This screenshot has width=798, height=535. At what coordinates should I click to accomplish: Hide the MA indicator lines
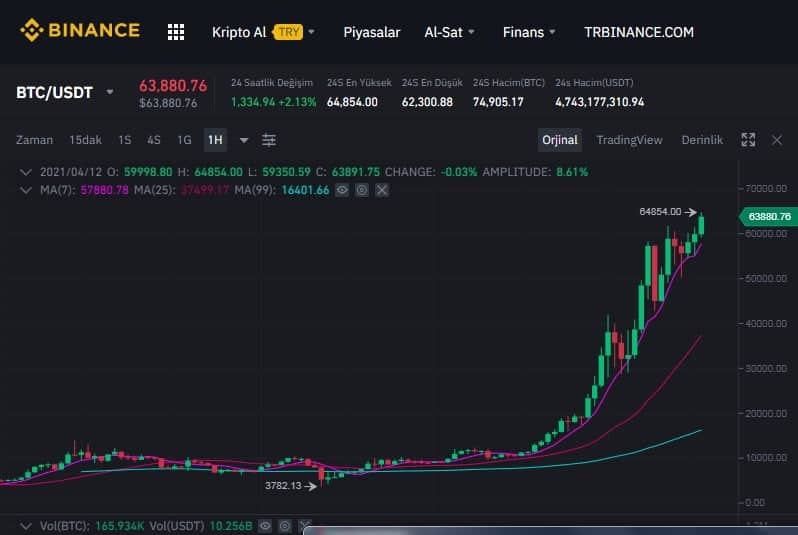click(x=343, y=190)
